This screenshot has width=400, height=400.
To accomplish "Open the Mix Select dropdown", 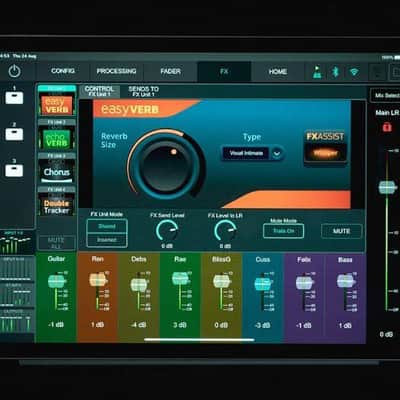I will click(x=385, y=96).
